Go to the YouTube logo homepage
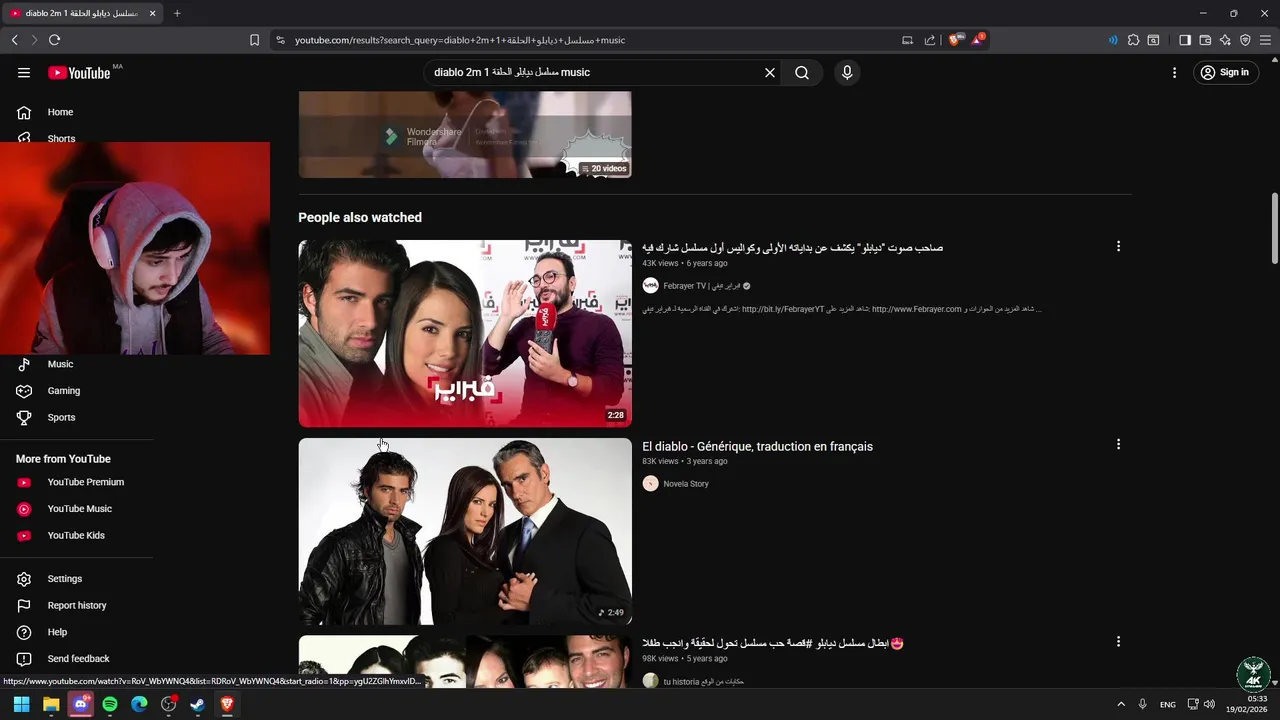The image size is (1280, 720). click(x=79, y=72)
